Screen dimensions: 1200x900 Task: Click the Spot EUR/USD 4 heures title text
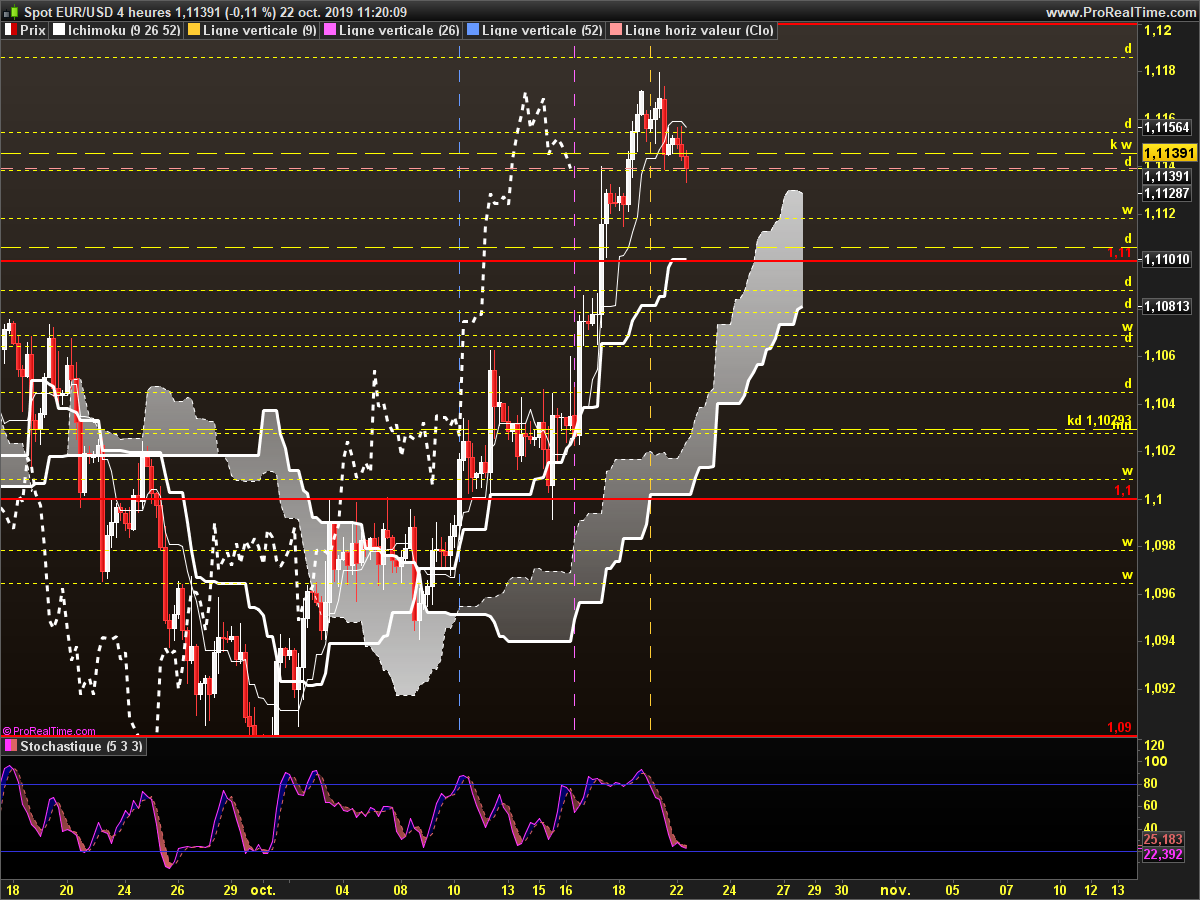pos(96,12)
